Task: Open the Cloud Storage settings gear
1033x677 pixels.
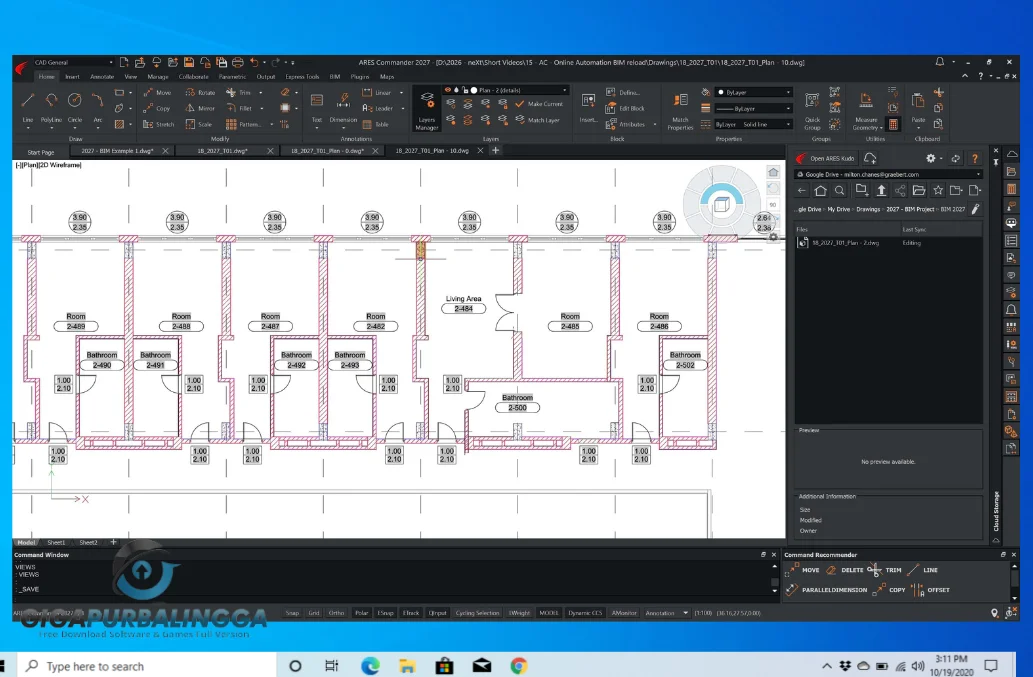Action: point(930,158)
